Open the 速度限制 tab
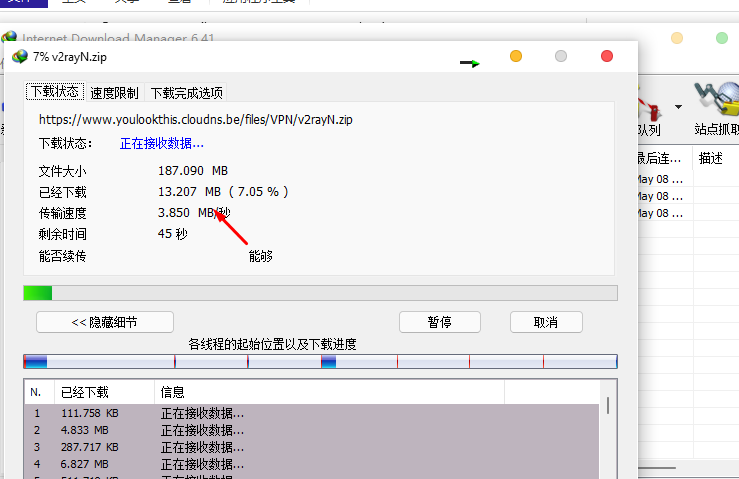 (115, 93)
